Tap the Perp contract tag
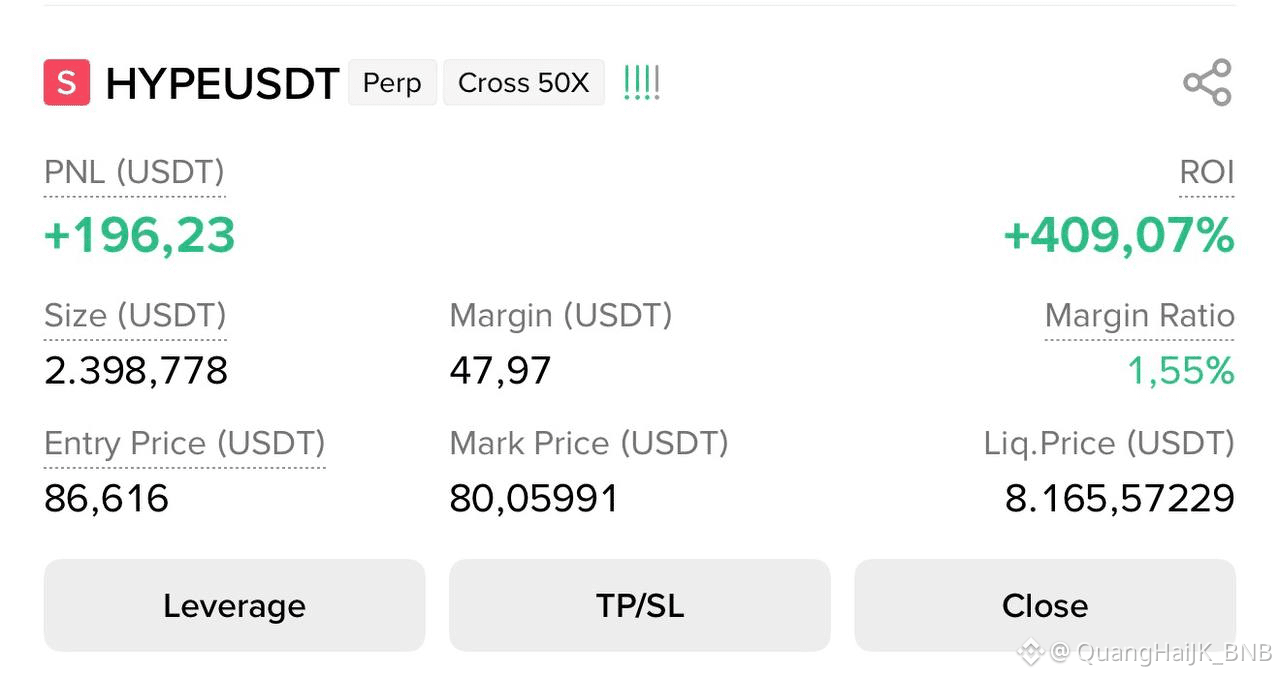Image resolution: width=1280 pixels, height=677 pixels. tap(392, 83)
